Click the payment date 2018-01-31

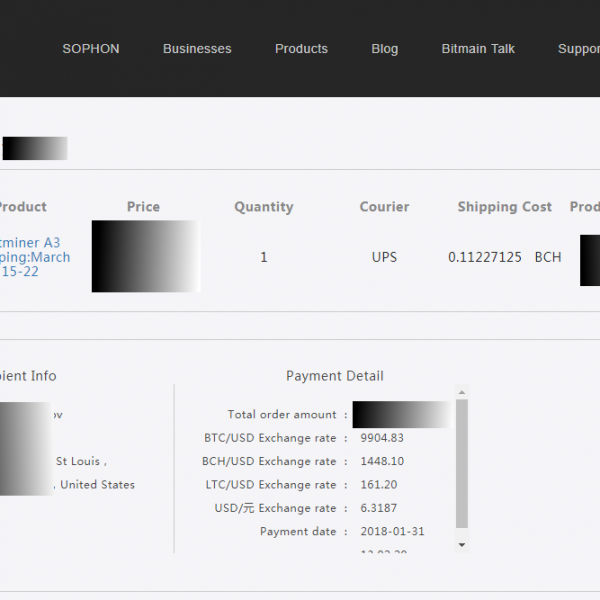tap(392, 531)
